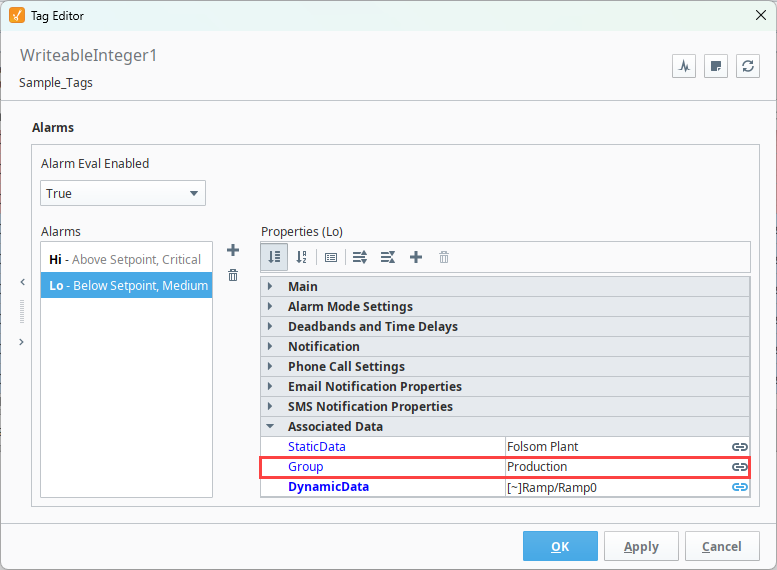This screenshot has height=570, width=777.
Task: Expand Deadbands and Time Delays
Action: 270,326
